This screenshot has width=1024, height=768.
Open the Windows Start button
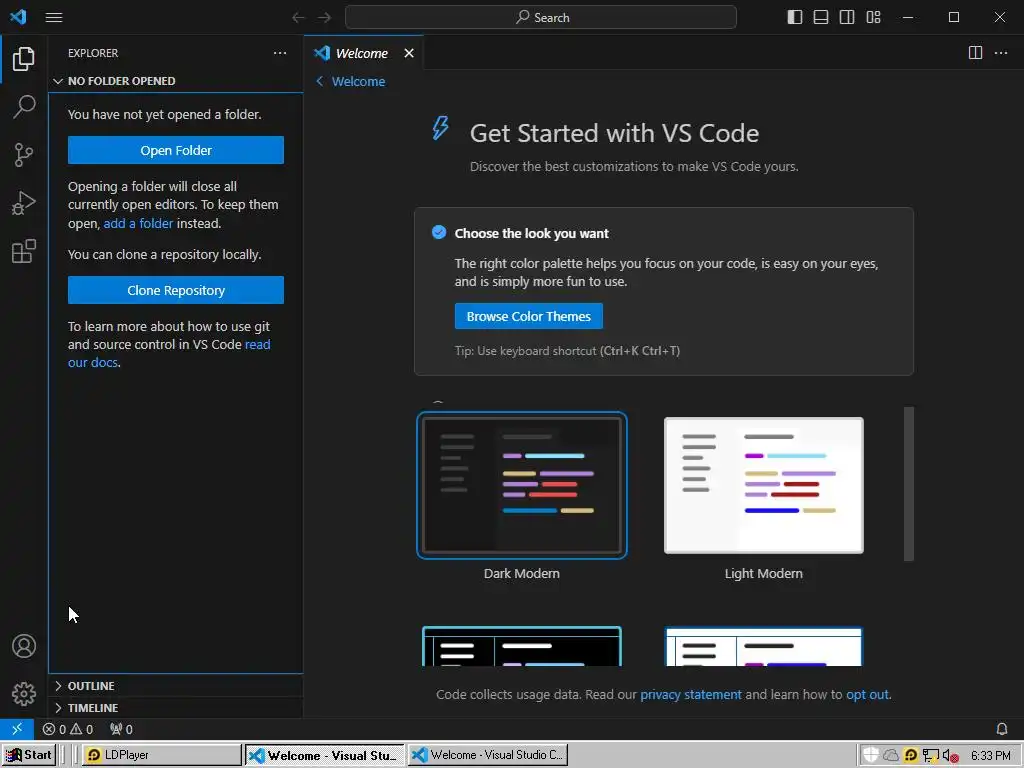[29, 755]
